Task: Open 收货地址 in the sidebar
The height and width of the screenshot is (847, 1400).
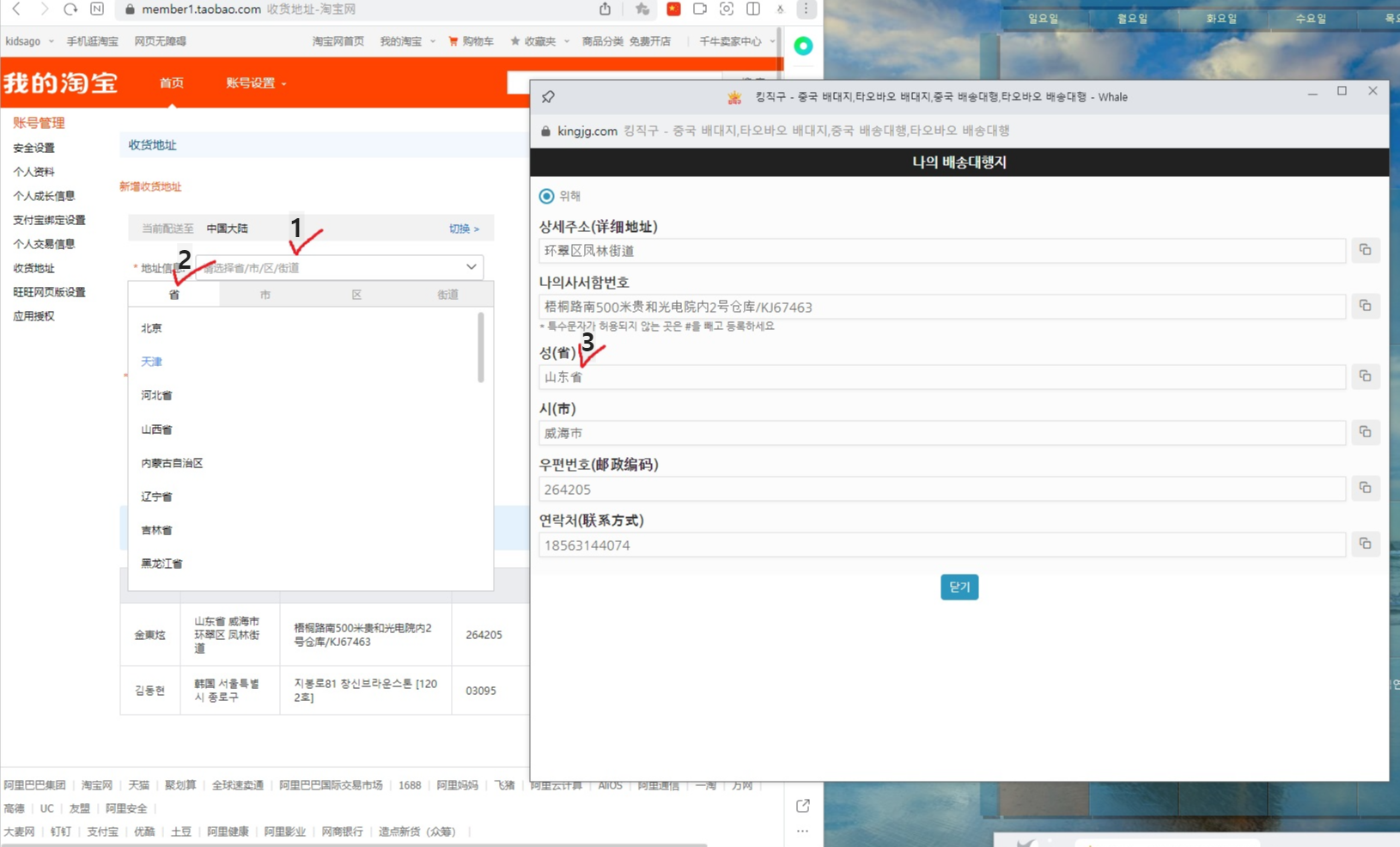Action: tap(33, 268)
